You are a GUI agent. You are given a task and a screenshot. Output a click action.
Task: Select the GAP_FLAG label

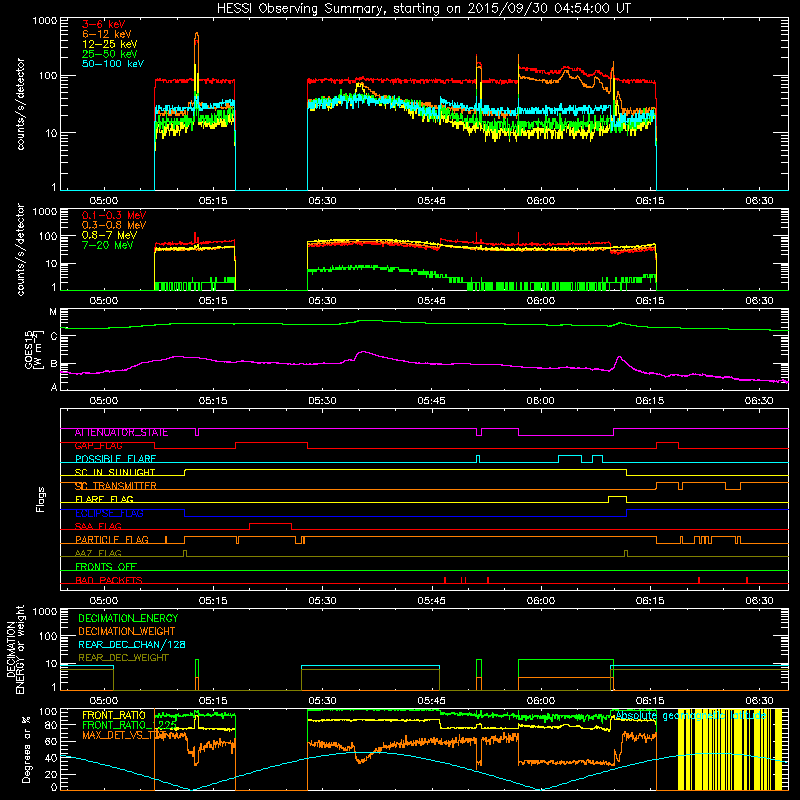(98, 446)
